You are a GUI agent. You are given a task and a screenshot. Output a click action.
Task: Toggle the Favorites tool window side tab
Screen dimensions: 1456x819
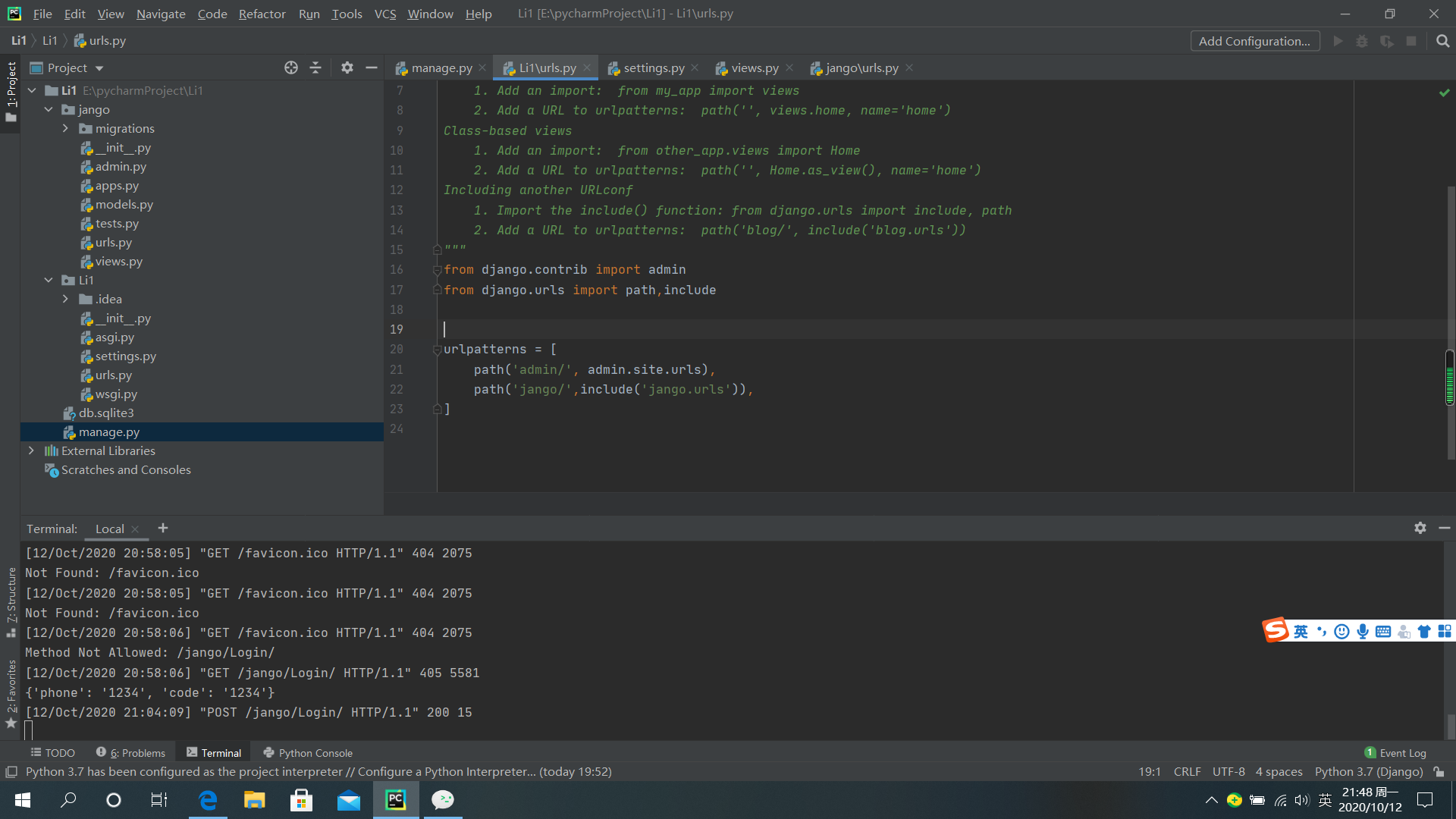[11, 693]
